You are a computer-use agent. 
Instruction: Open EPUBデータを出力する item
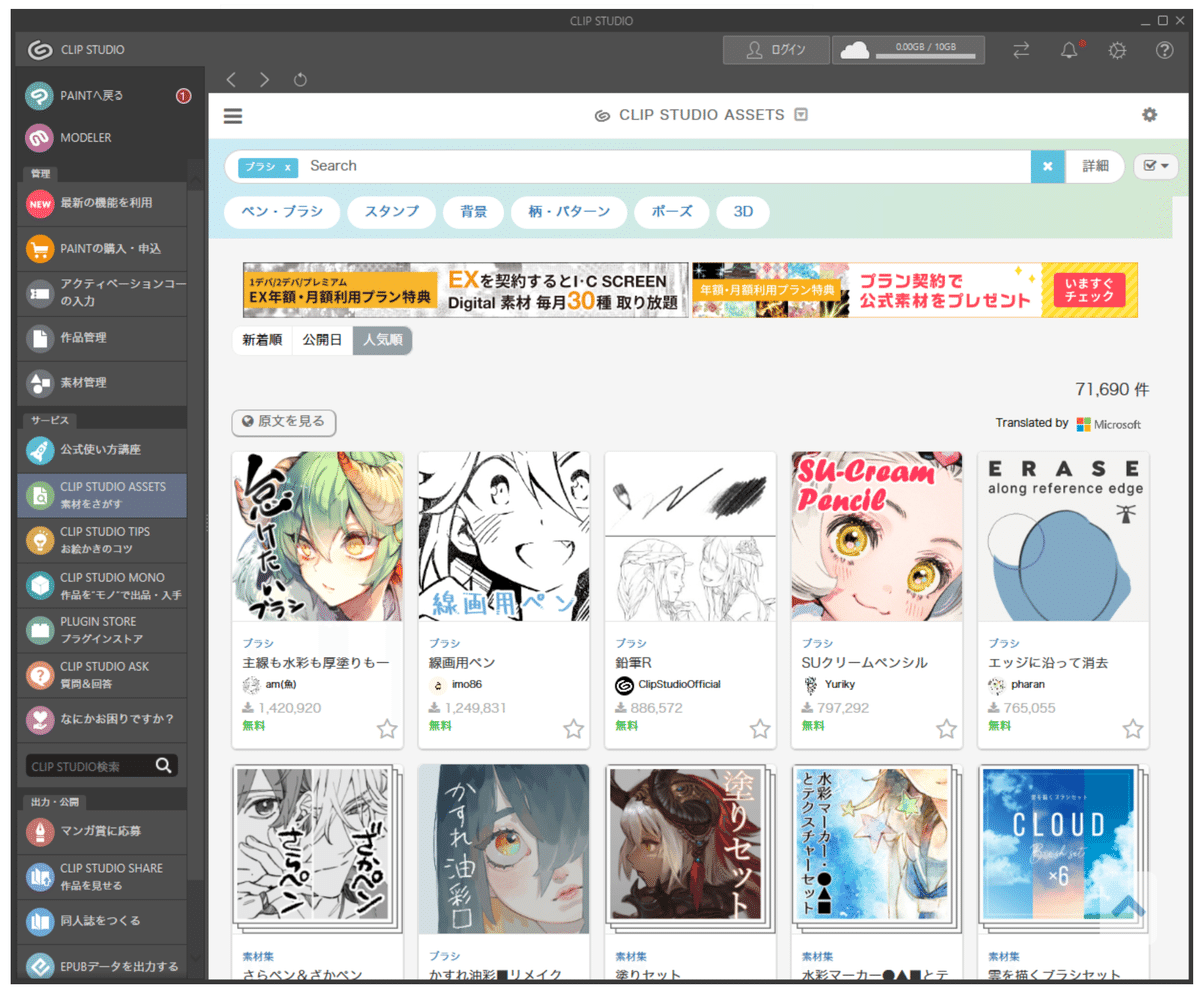click(x=103, y=965)
